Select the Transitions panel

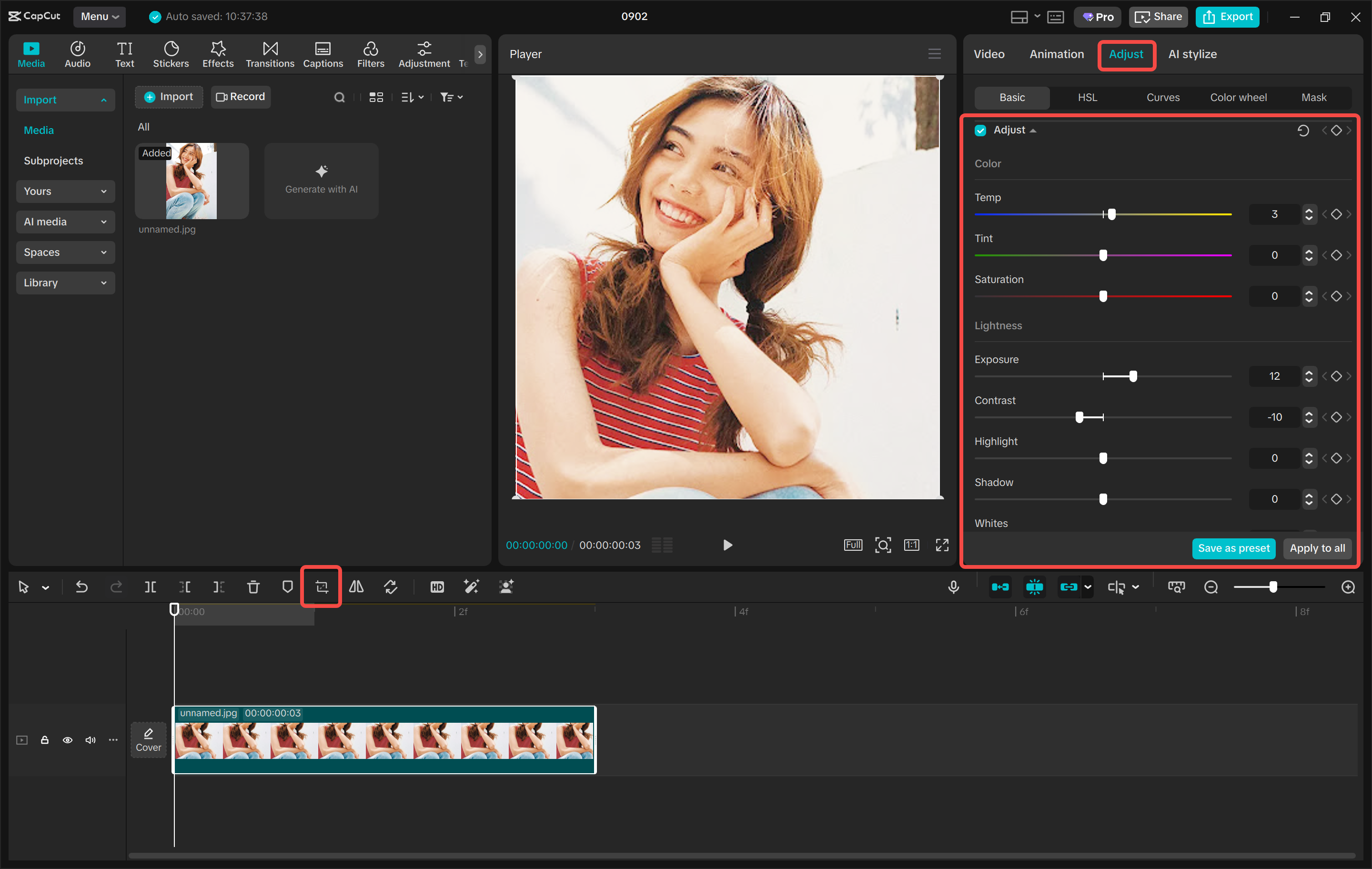pyautogui.click(x=270, y=54)
